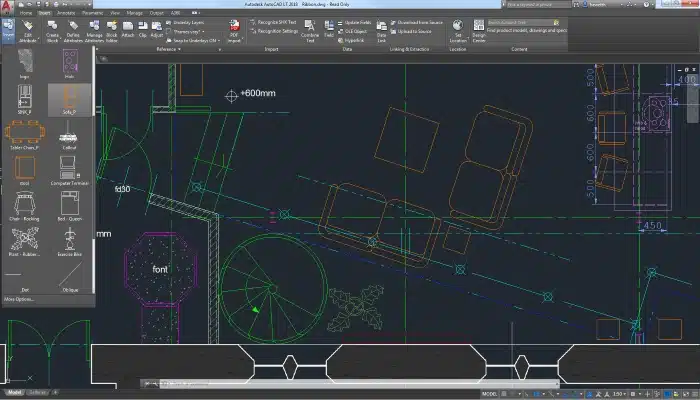Launch the Block Editor
The width and height of the screenshot is (700, 400).
pyautogui.click(x=112, y=31)
